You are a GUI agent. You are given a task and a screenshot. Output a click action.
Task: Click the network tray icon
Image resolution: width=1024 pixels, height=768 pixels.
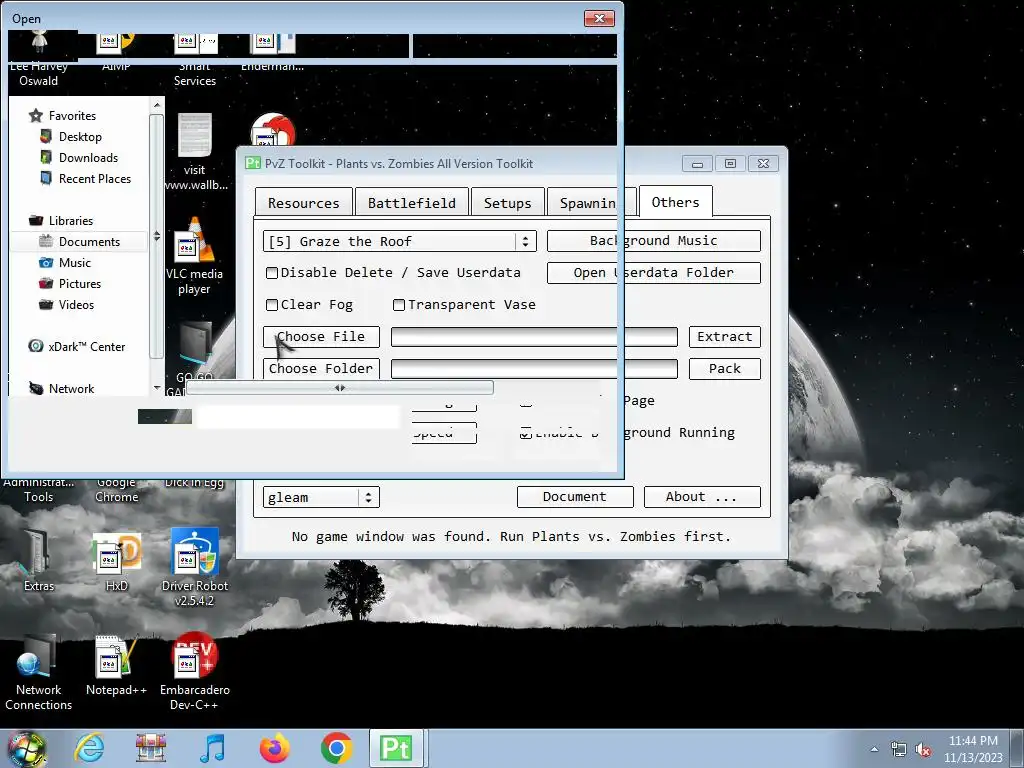pos(899,750)
